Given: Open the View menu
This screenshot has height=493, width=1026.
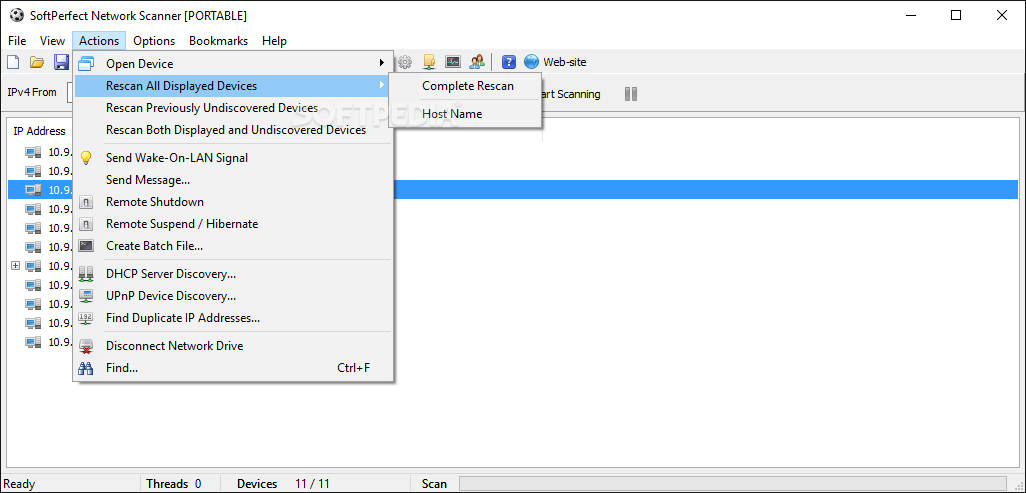Looking at the screenshot, I should (x=52, y=41).
